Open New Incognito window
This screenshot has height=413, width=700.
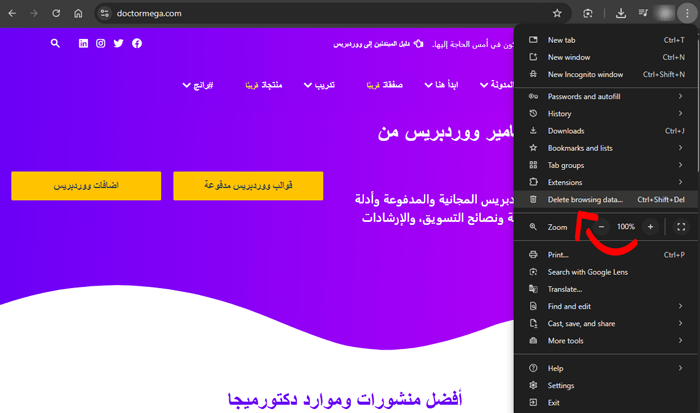pos(605,75)
